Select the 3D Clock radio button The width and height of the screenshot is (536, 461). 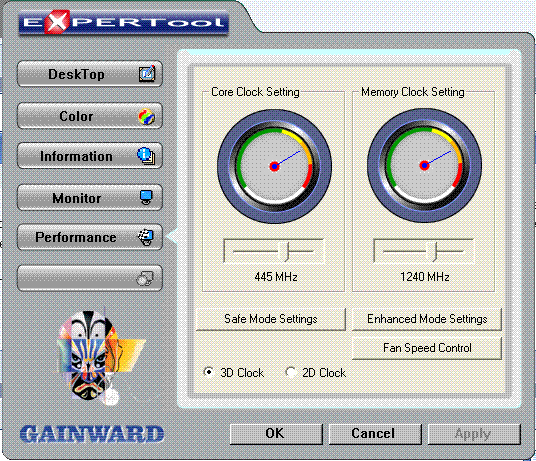[x=209, y=372]
